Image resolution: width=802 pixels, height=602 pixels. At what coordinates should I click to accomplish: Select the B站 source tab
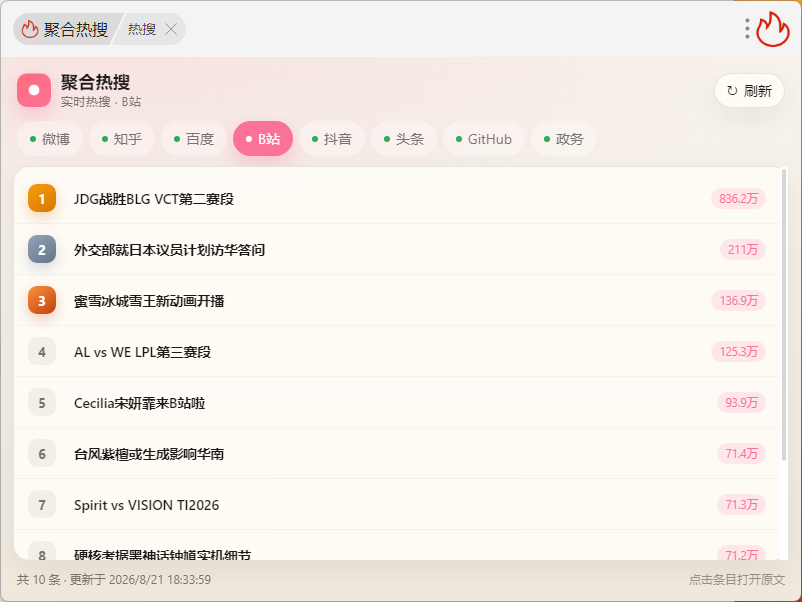point(263,139)
